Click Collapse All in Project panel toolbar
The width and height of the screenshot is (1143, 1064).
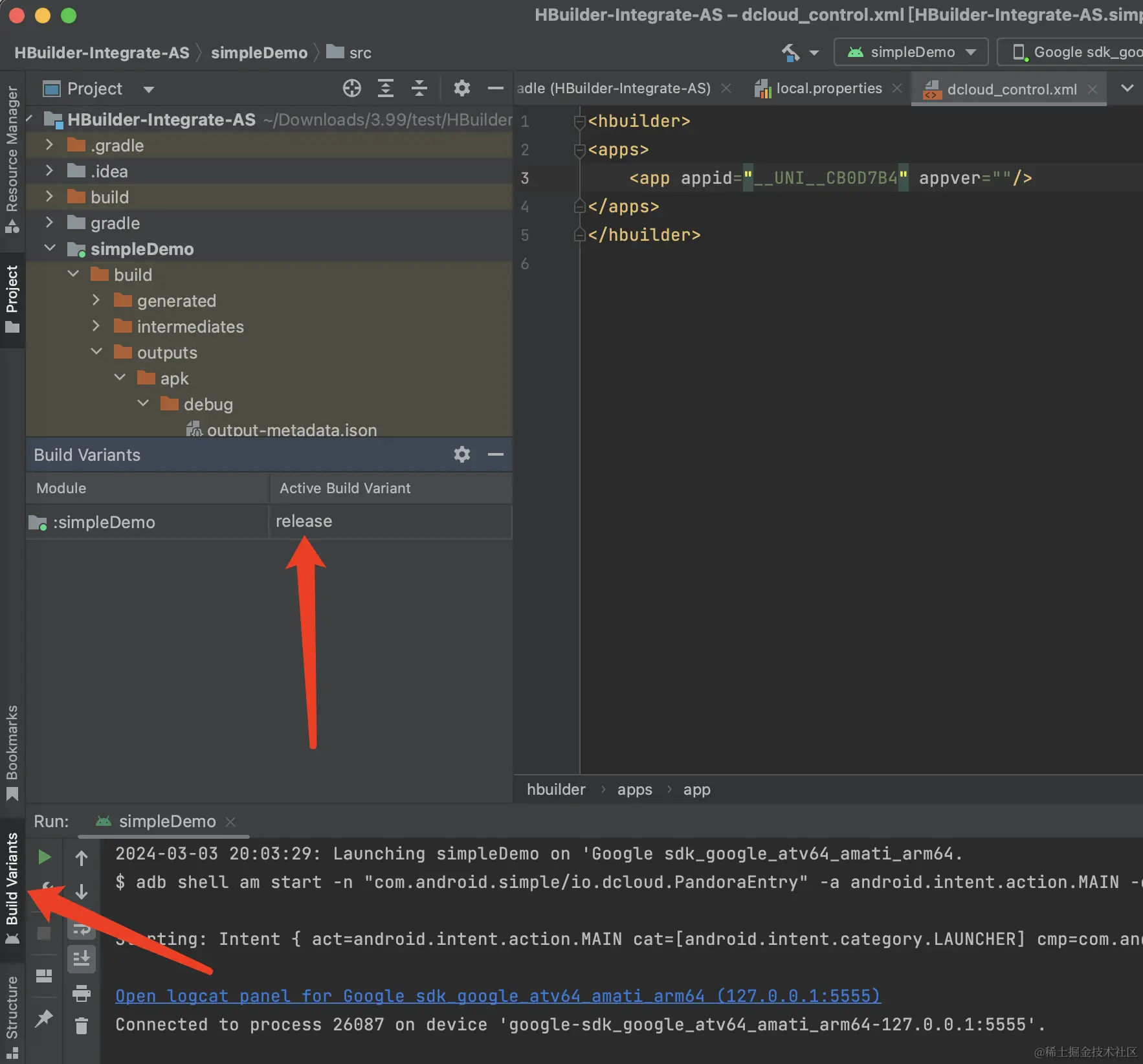419,89
